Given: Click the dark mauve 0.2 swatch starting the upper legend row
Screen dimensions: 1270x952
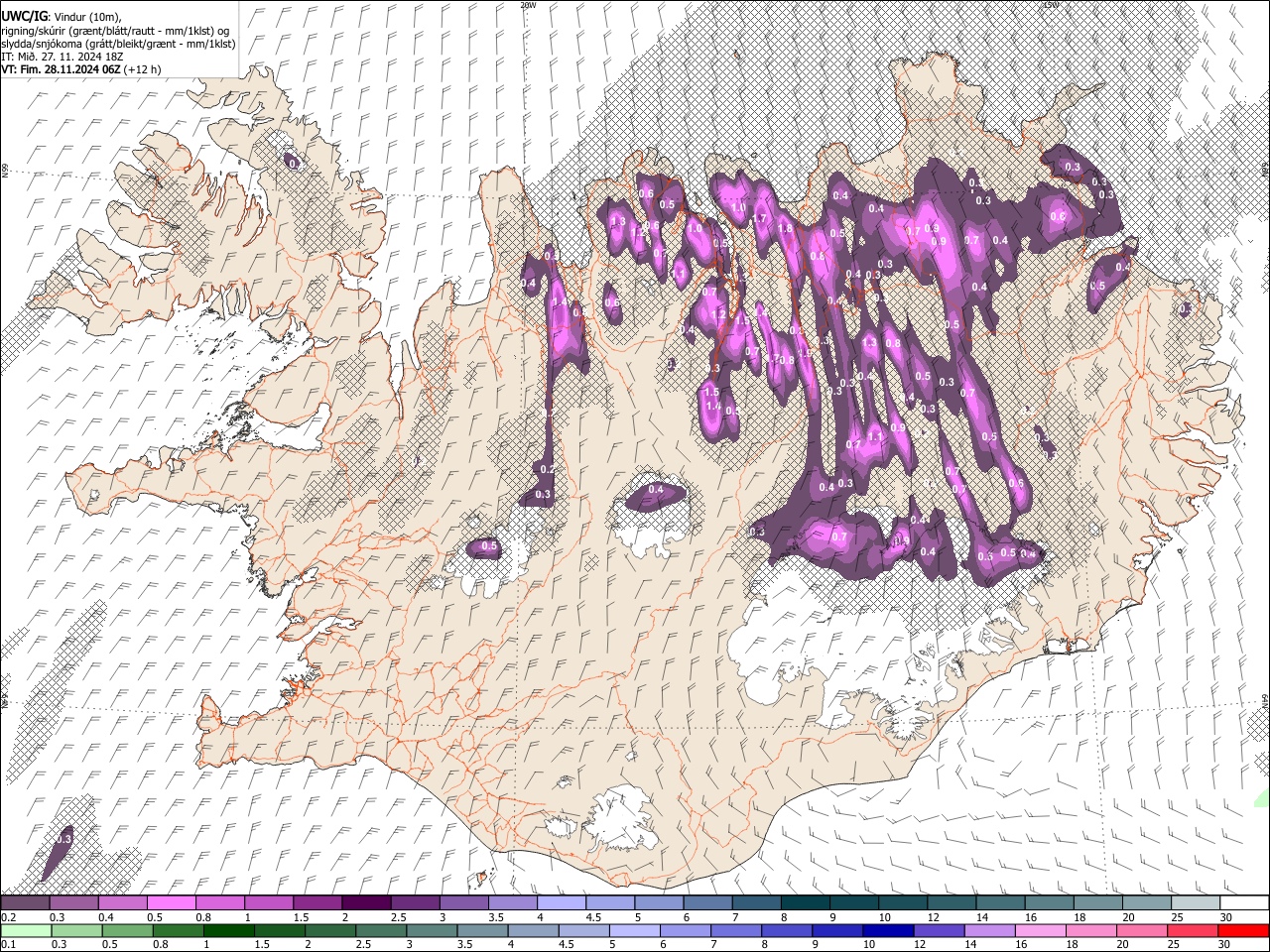Looking at the screenshot, I should click(25, 903).
